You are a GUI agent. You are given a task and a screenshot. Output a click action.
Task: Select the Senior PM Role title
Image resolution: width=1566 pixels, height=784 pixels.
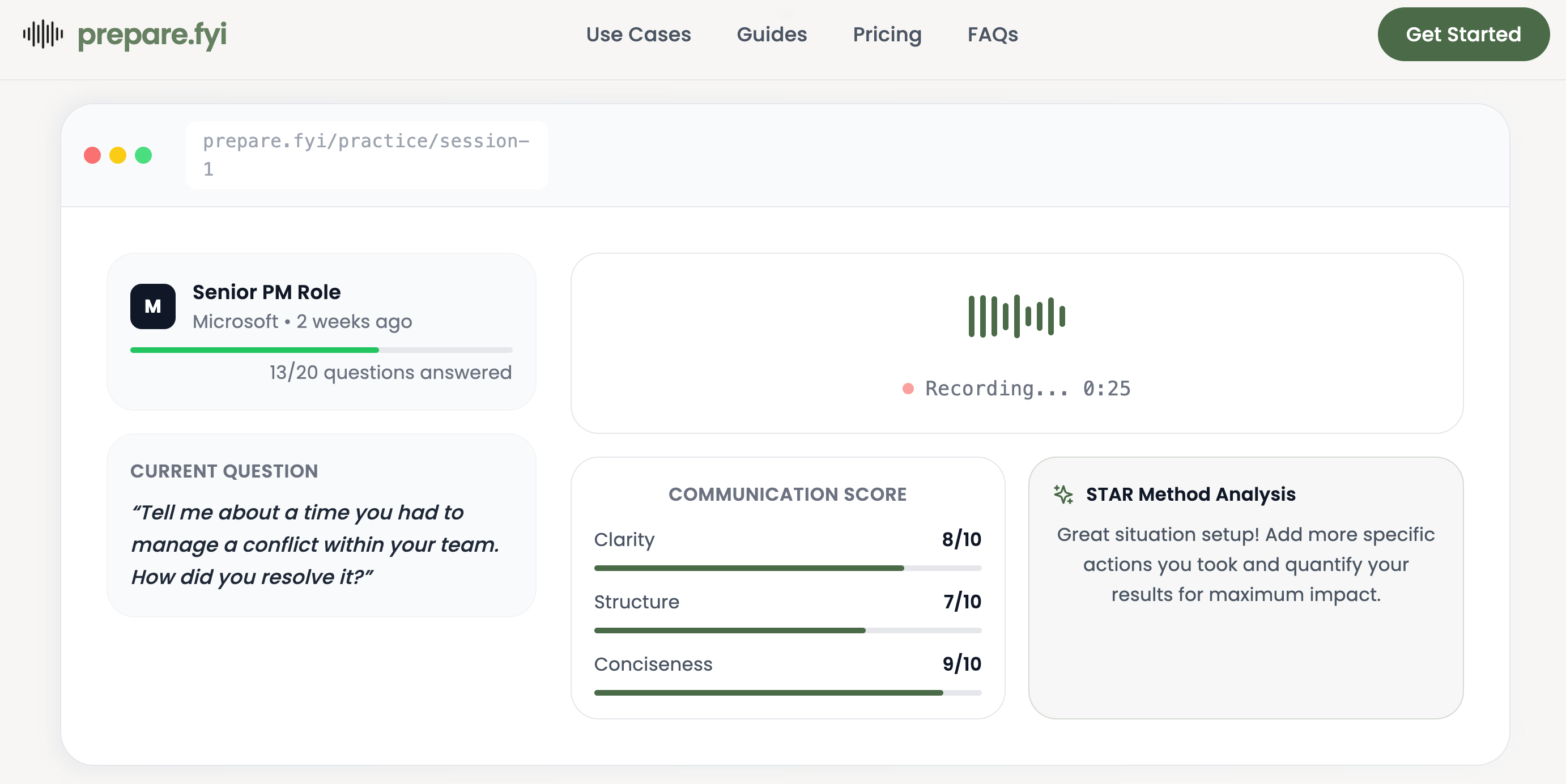[x=266, y=292]
